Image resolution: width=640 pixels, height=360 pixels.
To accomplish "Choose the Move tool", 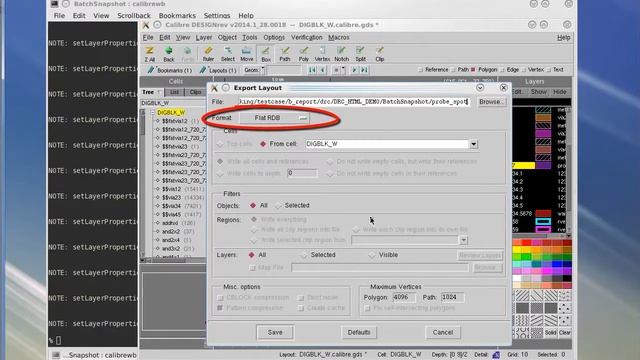I will 247,54.
